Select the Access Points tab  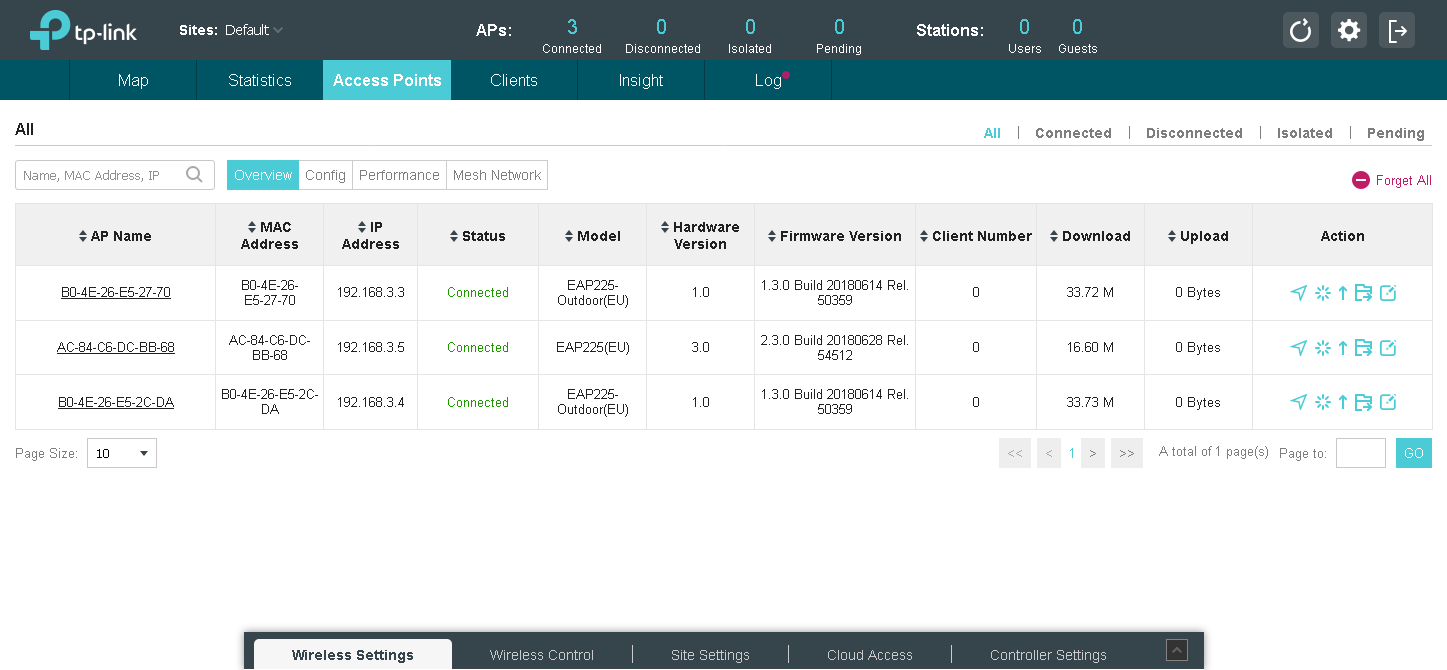pyautogui.click(x=387, y=80)
